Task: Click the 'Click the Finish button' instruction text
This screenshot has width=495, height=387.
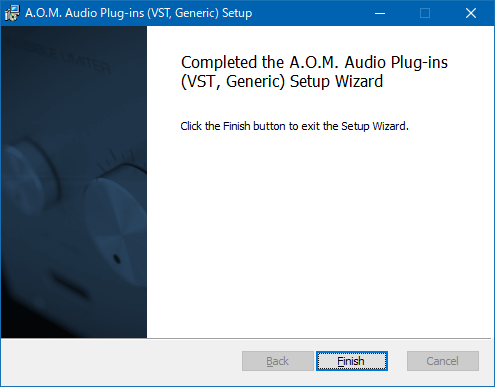Action: point(294,126)
